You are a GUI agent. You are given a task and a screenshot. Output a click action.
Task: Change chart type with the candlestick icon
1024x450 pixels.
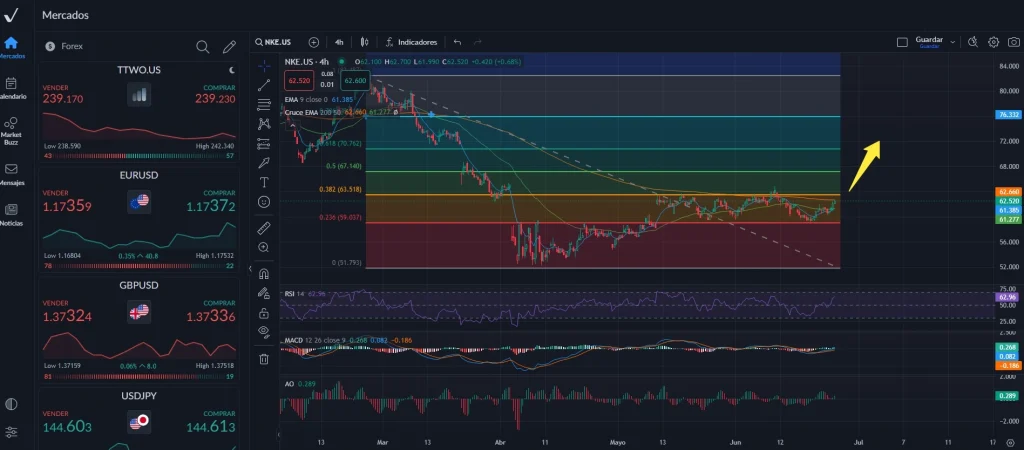coord(364,42)
